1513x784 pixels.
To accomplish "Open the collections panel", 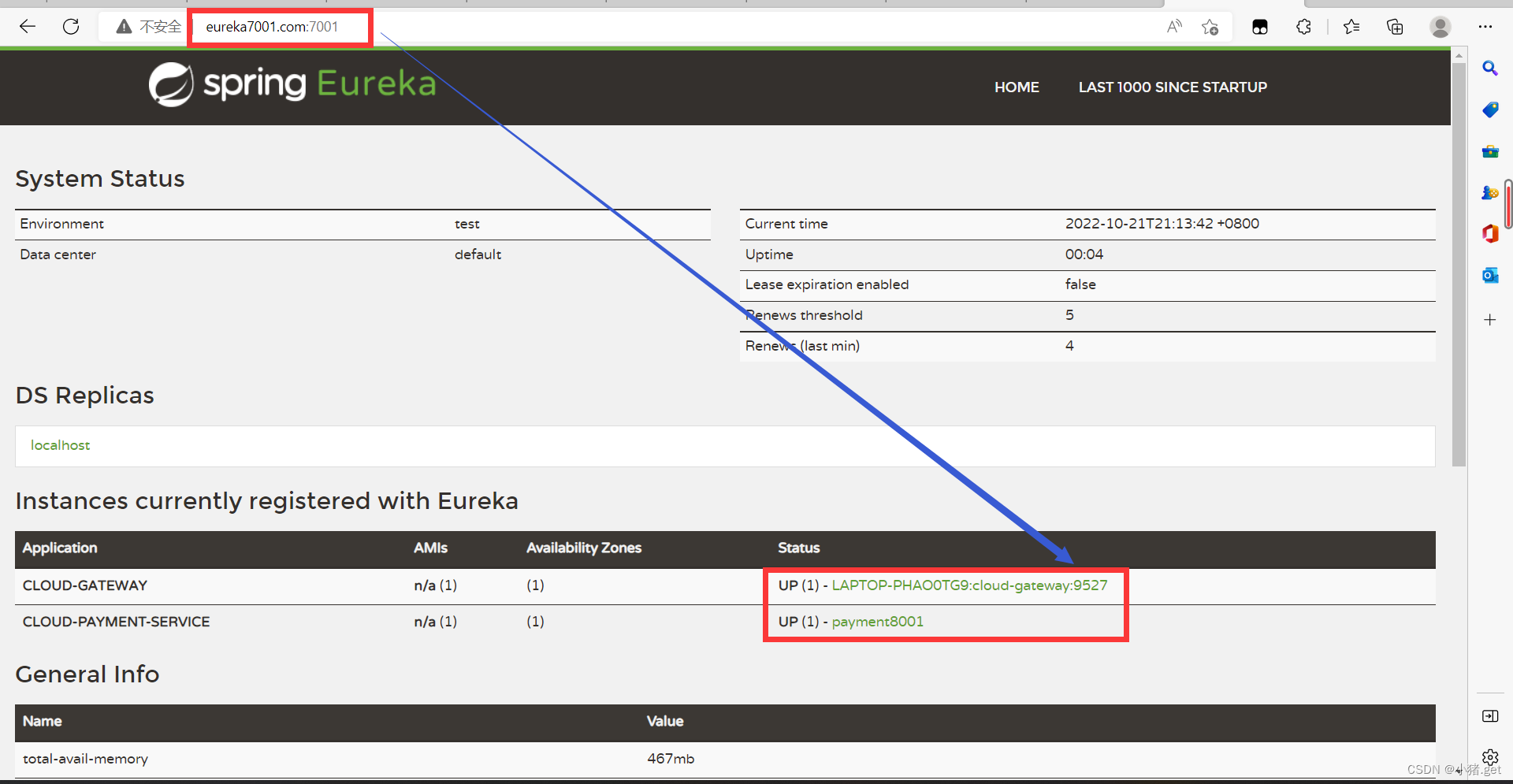I will (1395, 27).
